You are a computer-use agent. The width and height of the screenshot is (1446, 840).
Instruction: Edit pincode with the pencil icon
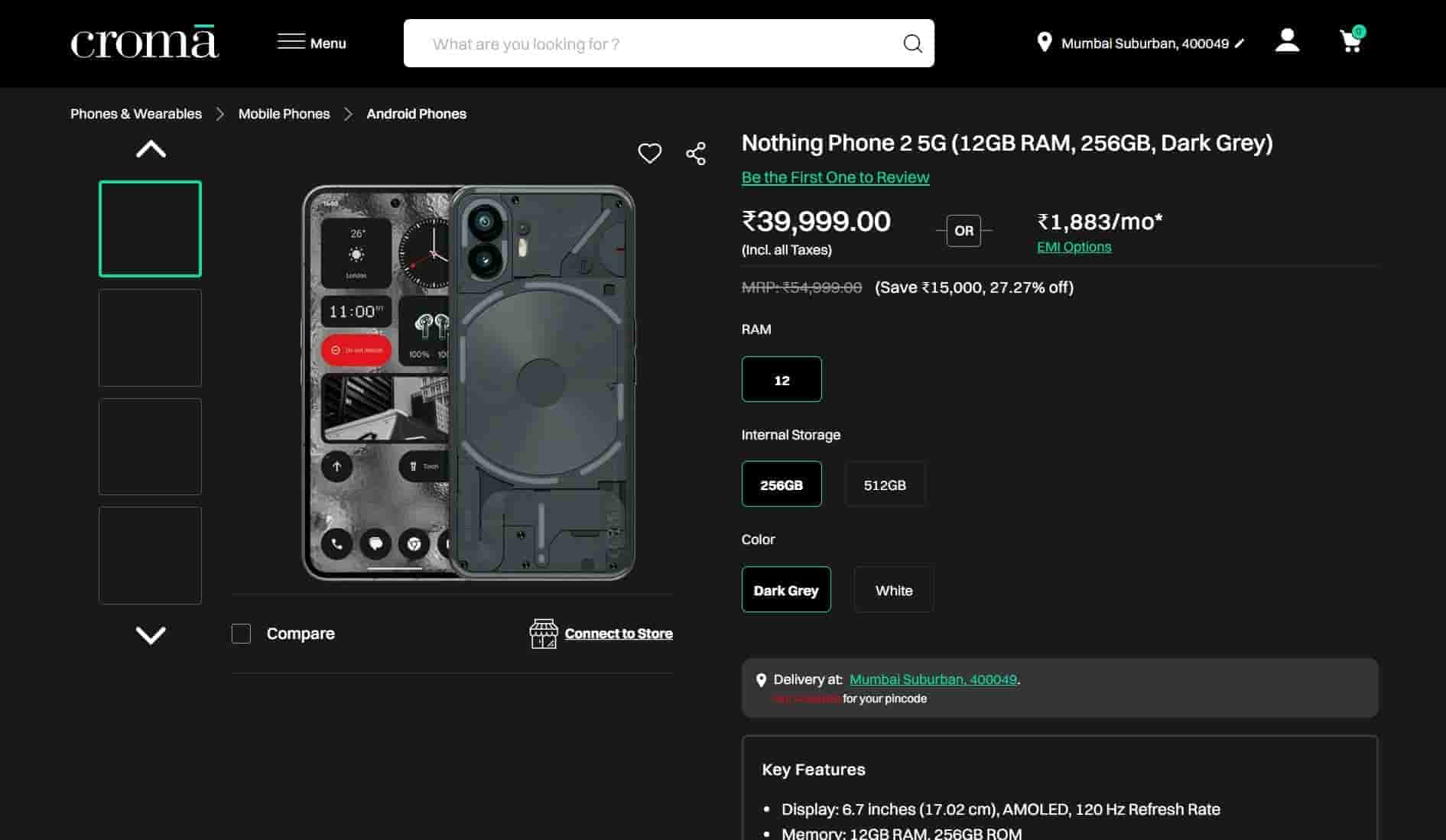click(x=1240, y=44)
